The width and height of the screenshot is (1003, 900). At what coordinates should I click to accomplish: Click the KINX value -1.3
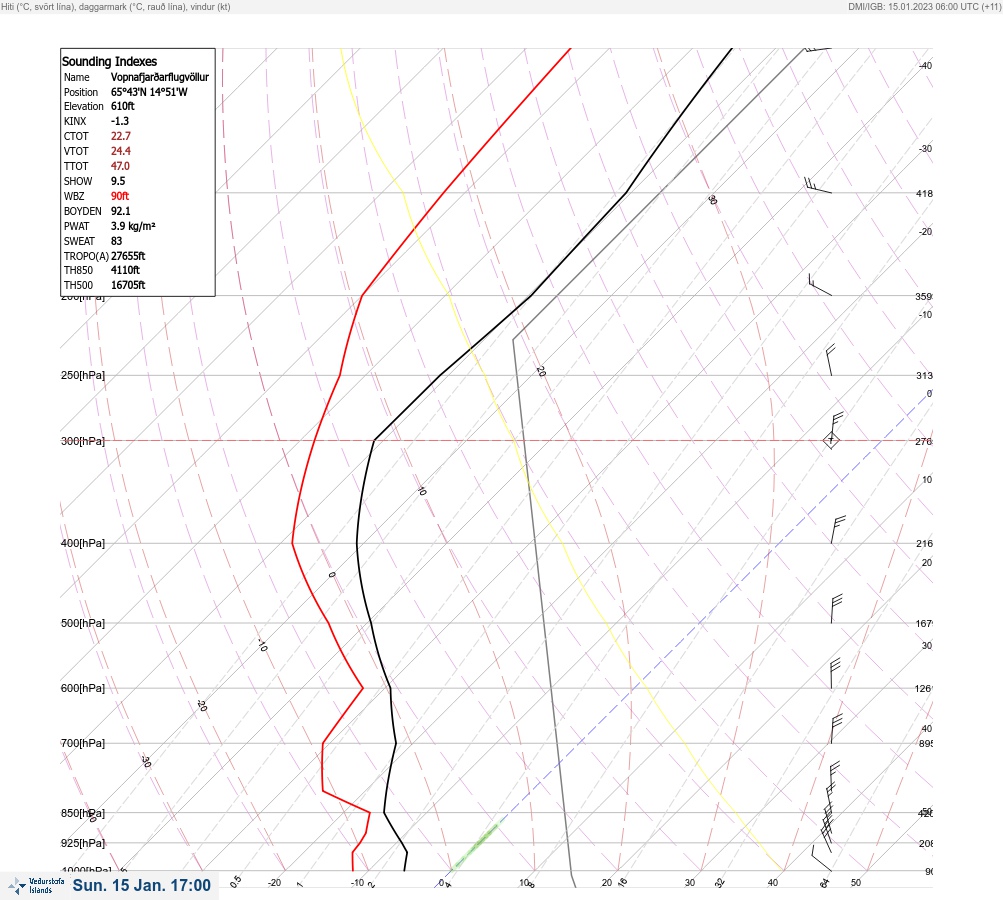click(120, 121)
